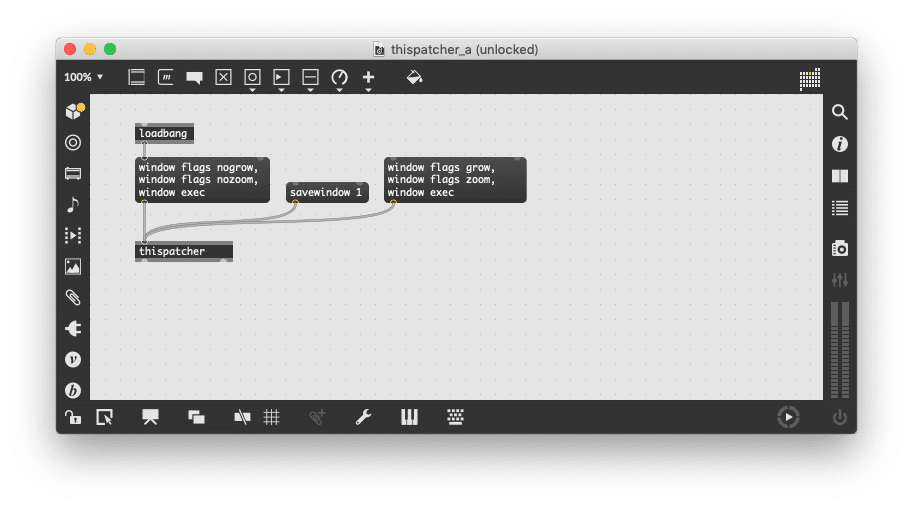This screenshot has width=913, height=508.
Task: Select the savewindow 1 message box
Action: coord(327,192)
